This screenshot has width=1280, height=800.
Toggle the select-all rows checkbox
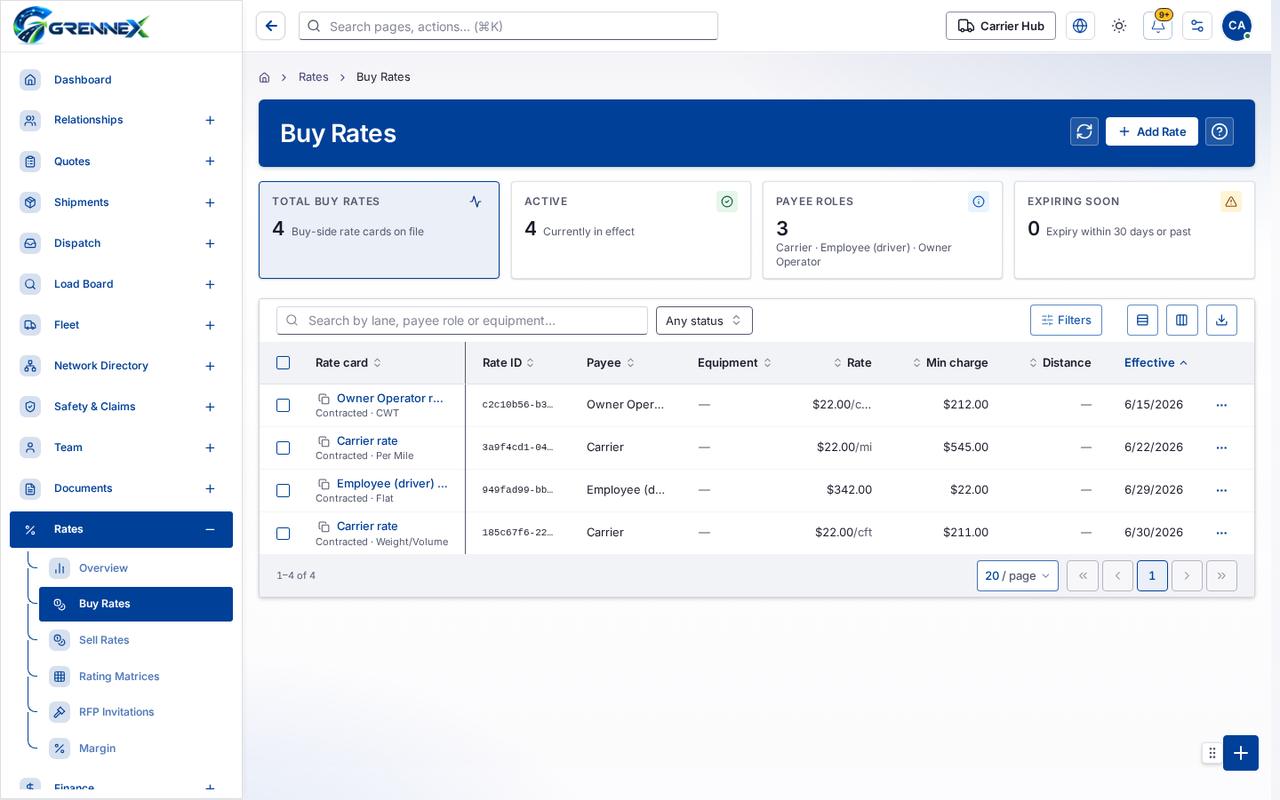tap(283, 363)
